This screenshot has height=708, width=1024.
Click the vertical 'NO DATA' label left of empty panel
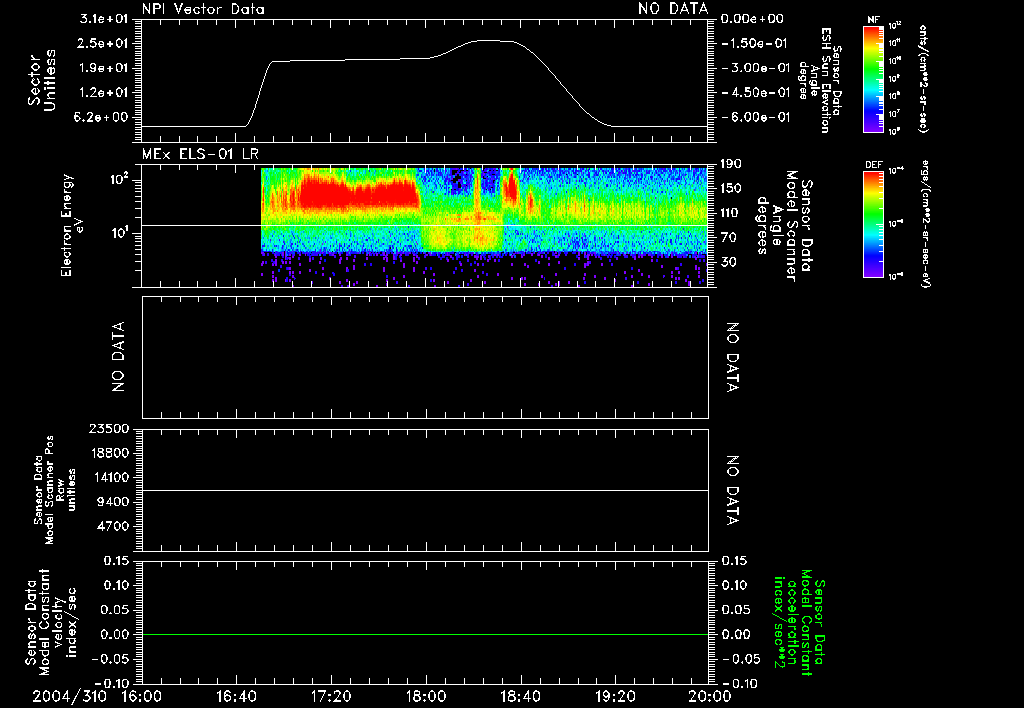point(118,357)
